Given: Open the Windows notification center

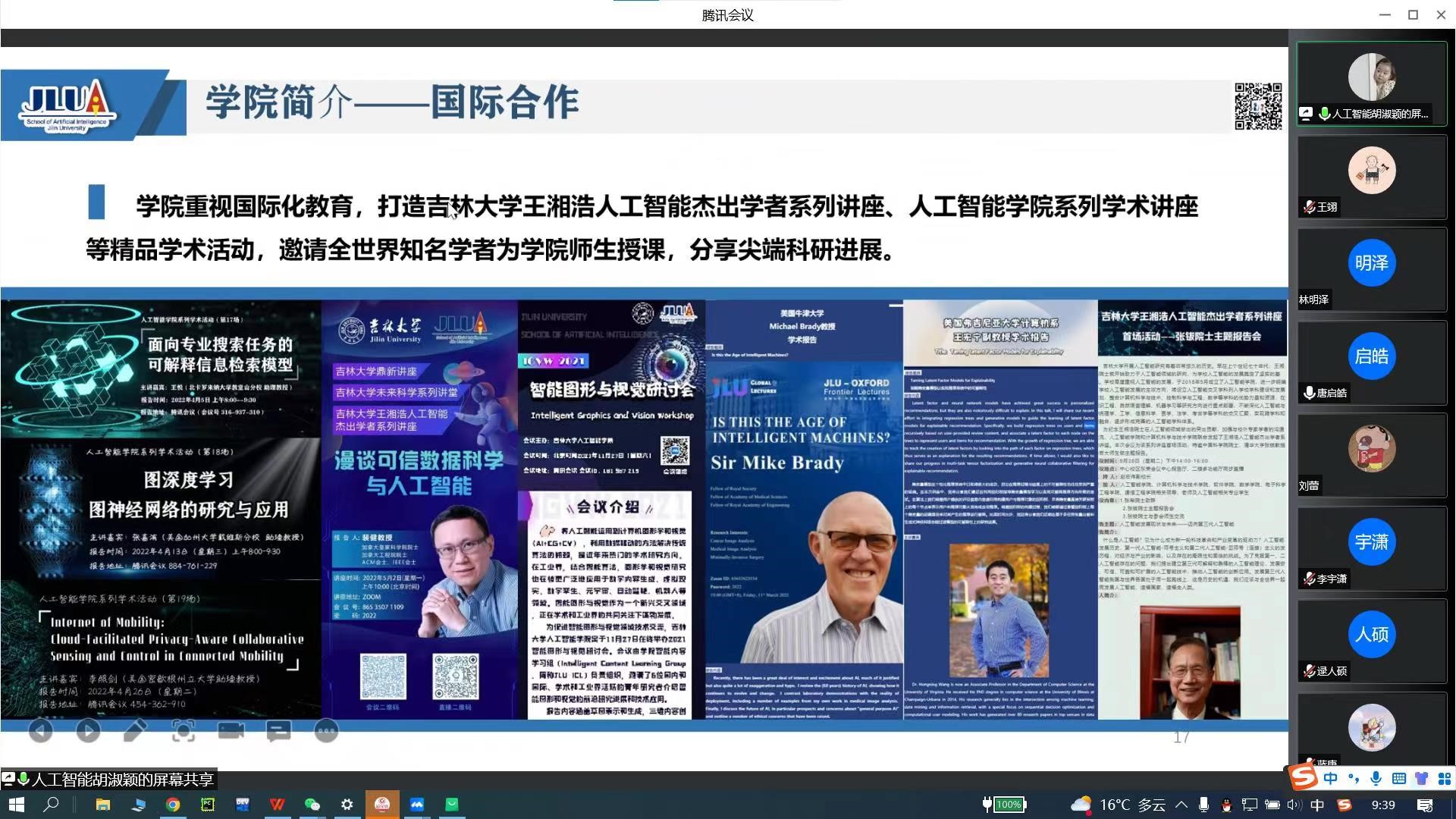Looking at the screenshot, I should tap(1425, 805).
